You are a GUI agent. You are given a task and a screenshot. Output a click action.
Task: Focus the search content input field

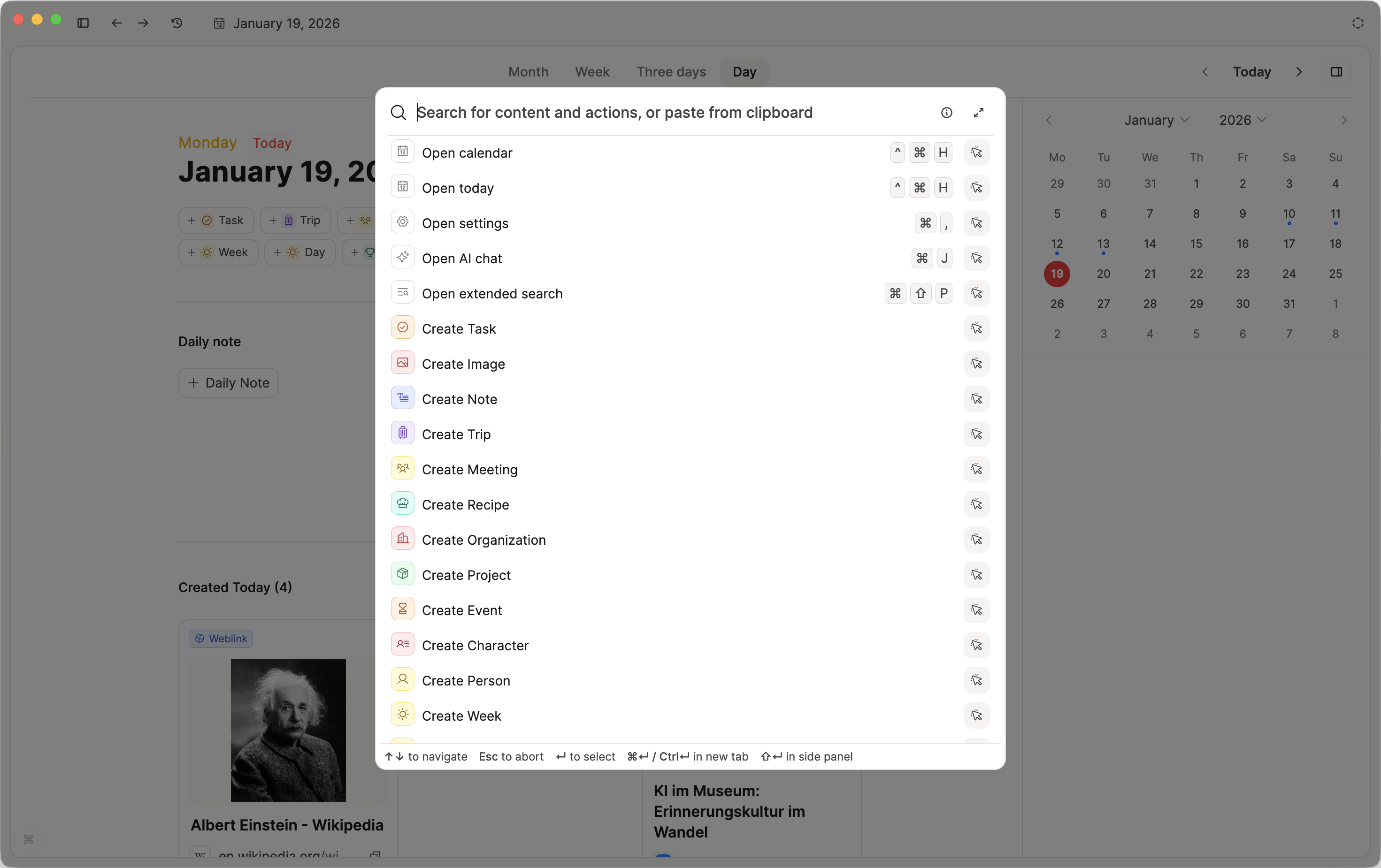[x=614, y=112]
